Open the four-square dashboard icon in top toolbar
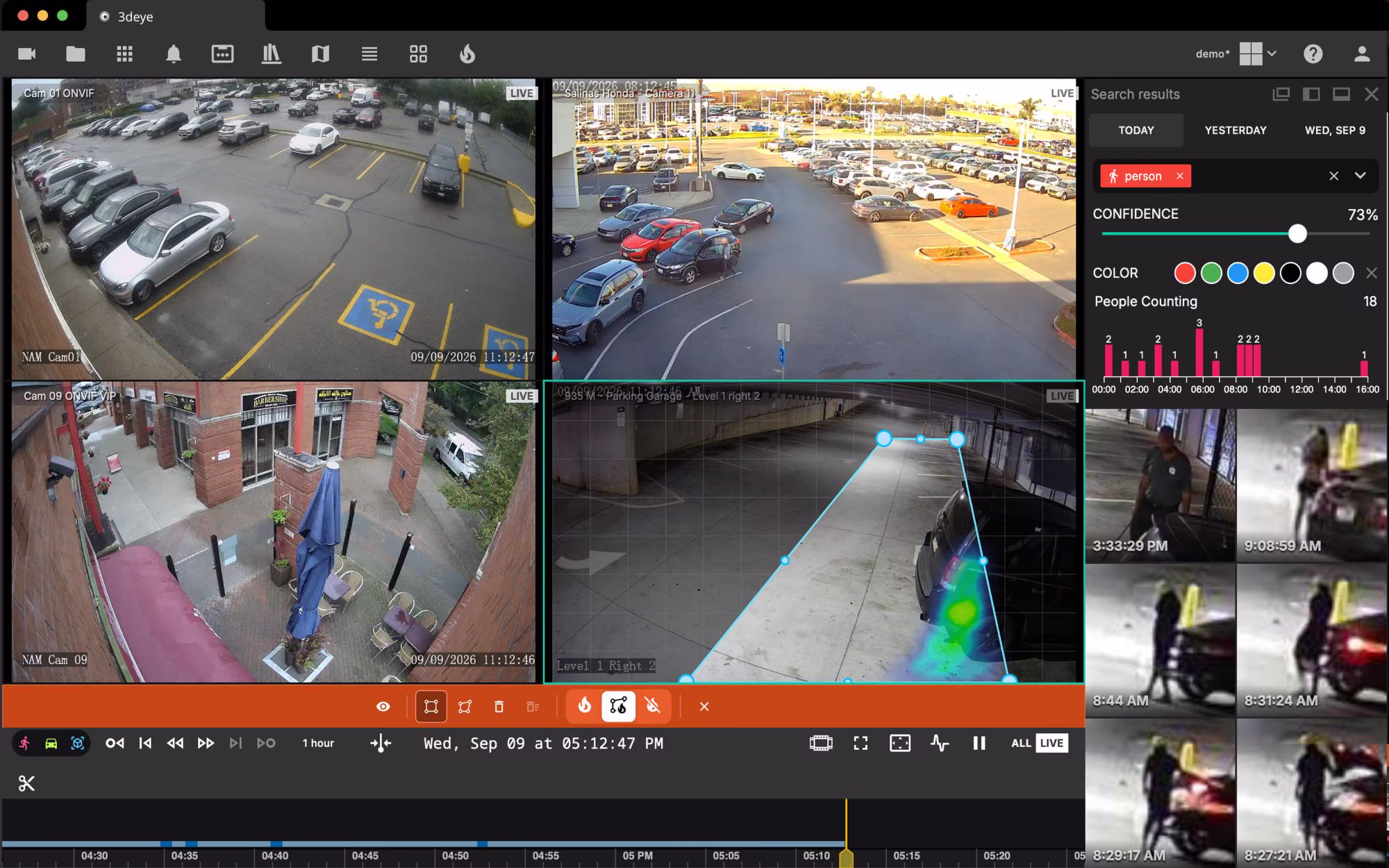Image resolution: width=1389 pixels, height=868 pixels. click(x=418, y=54)
